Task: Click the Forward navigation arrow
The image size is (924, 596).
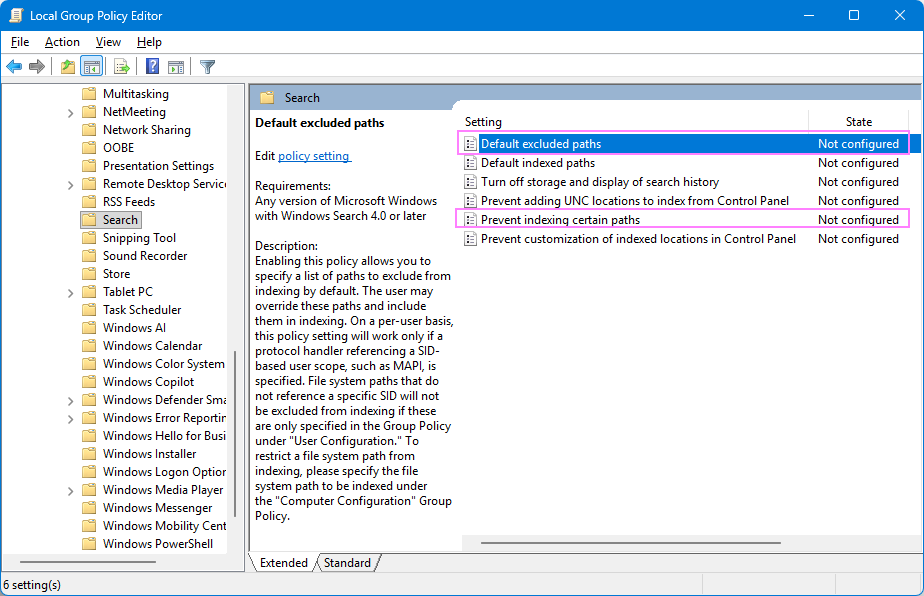Action: tap(37, 66)
